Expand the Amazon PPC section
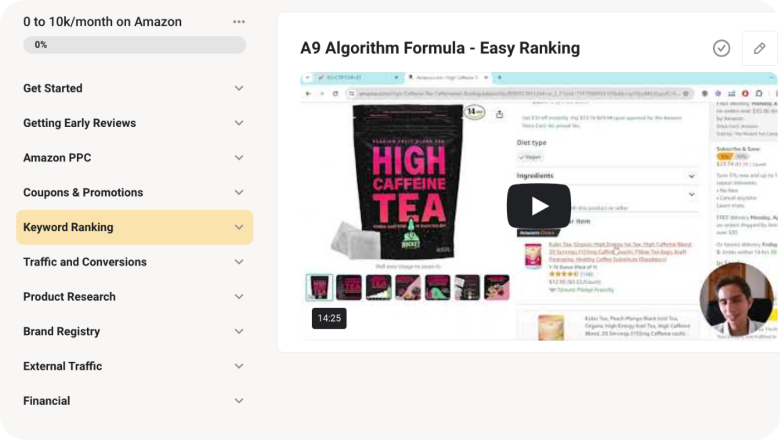 click(x=134, y=158)
